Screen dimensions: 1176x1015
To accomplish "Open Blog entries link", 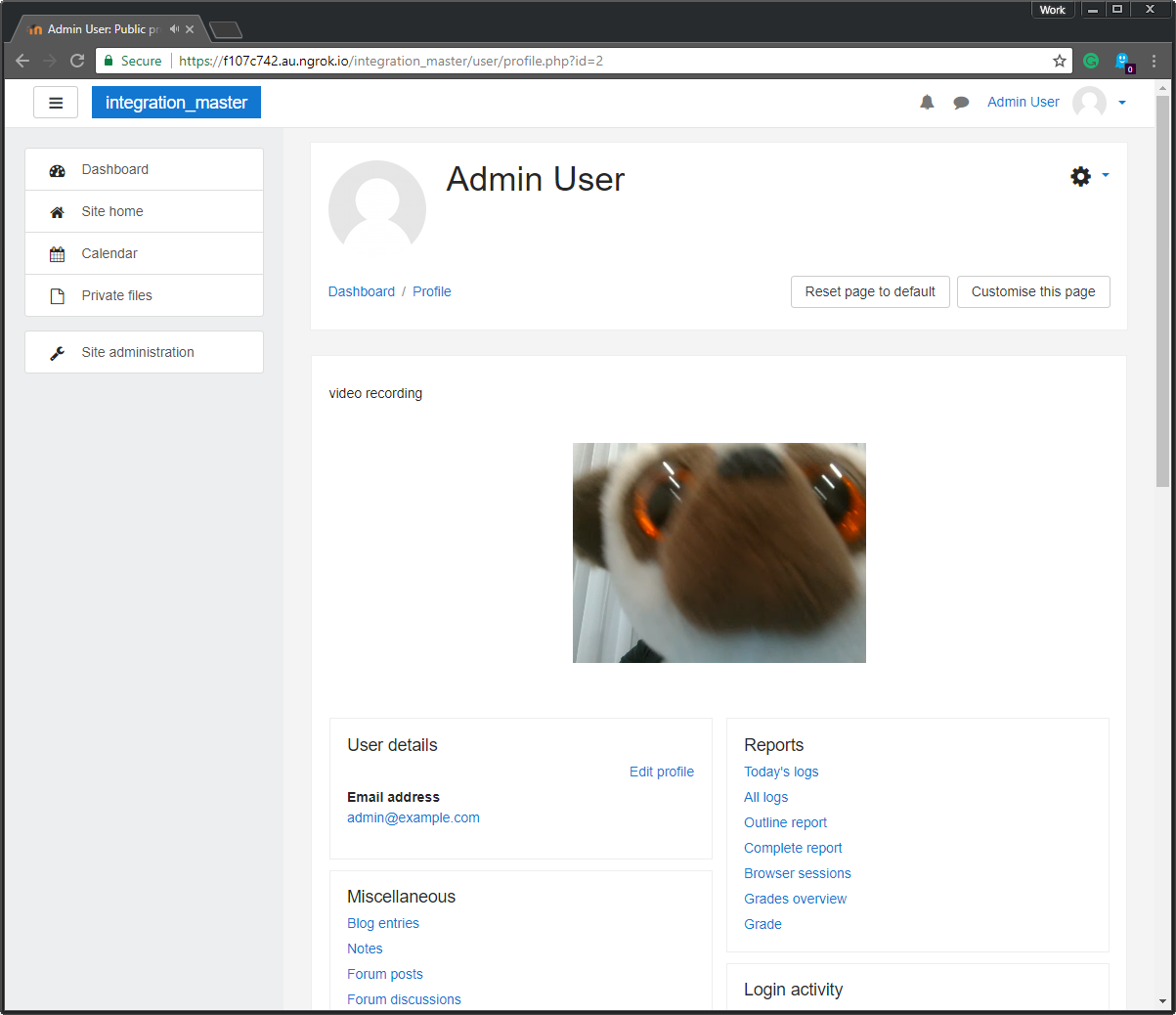I will (383, 923).
